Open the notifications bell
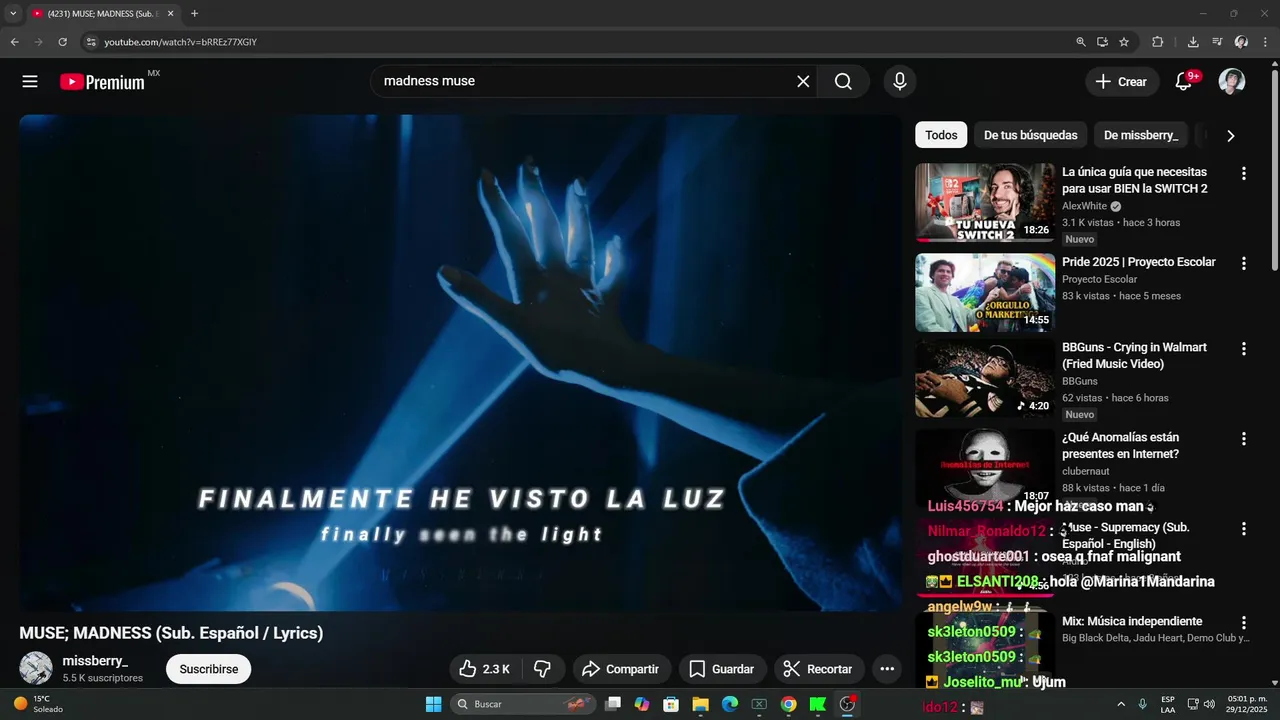1280x720 pixels. tap(1184, 82)
